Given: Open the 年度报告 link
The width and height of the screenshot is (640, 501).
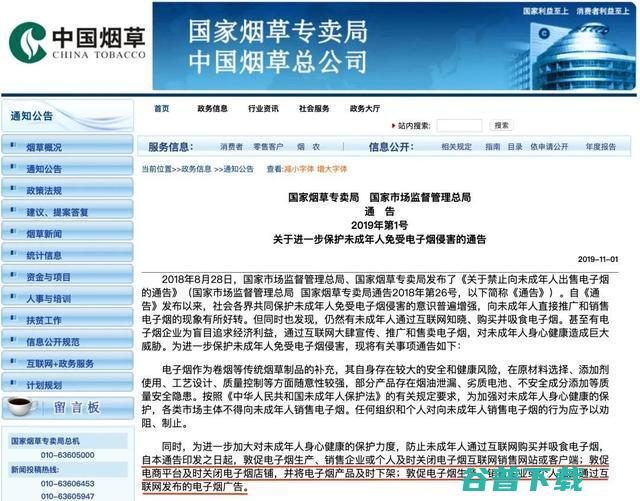Looking at the screenshot, I should 600,147.
